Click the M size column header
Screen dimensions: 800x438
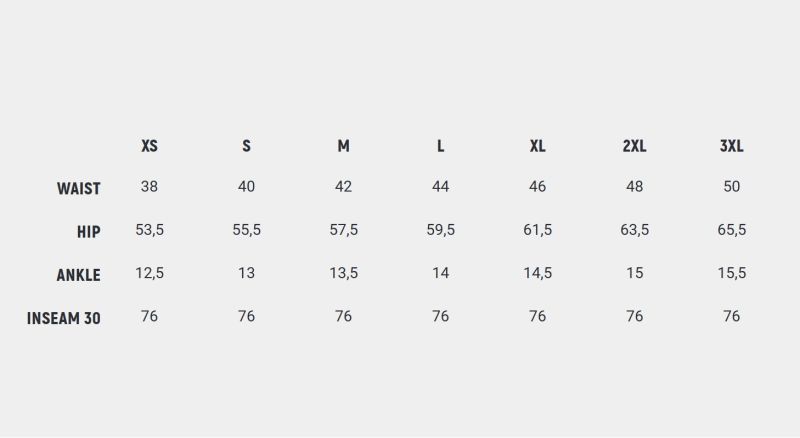click(343, 146)
